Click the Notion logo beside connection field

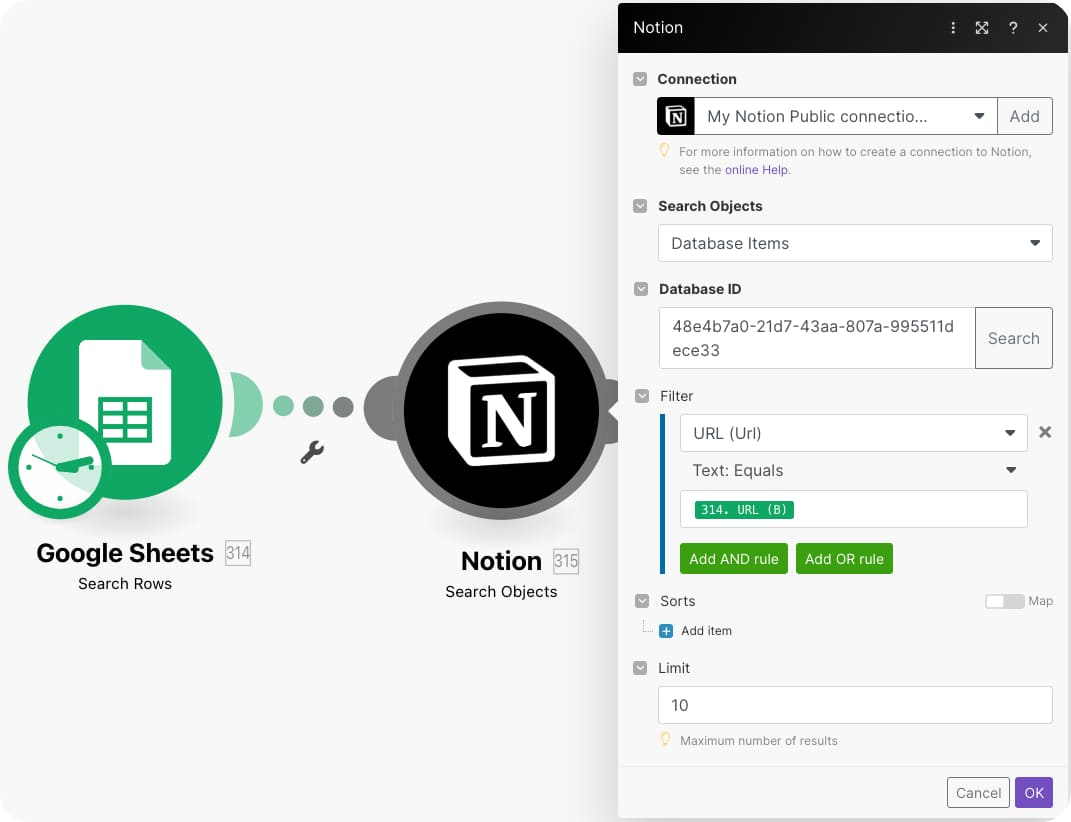(676, 116)
